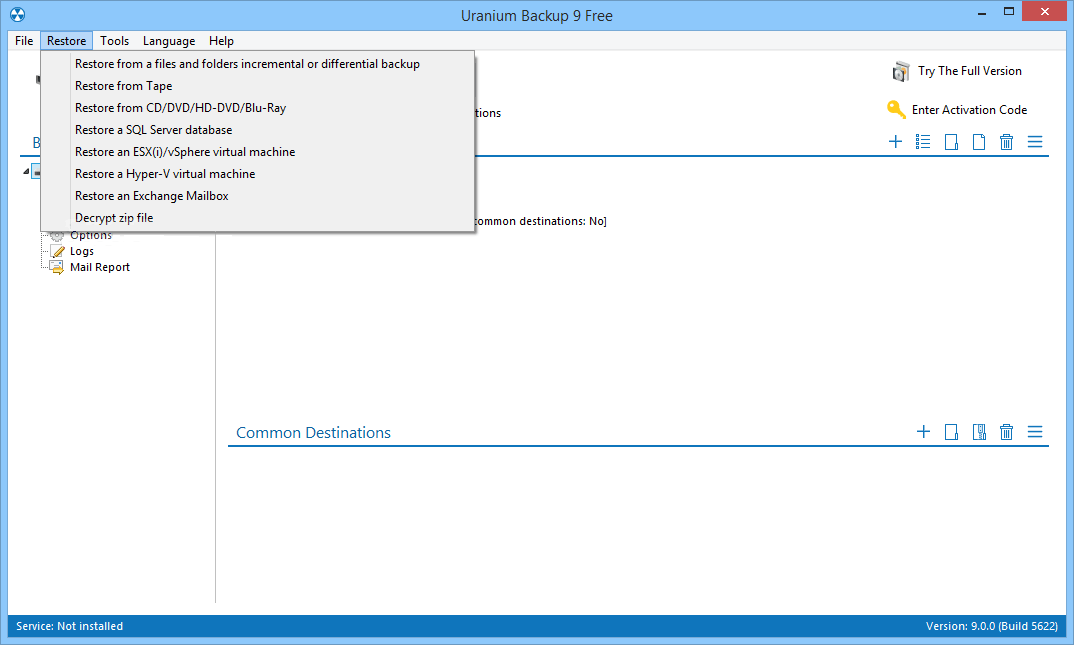
Task: Choose Decrypt zip file from the menu
Action: 115,217
